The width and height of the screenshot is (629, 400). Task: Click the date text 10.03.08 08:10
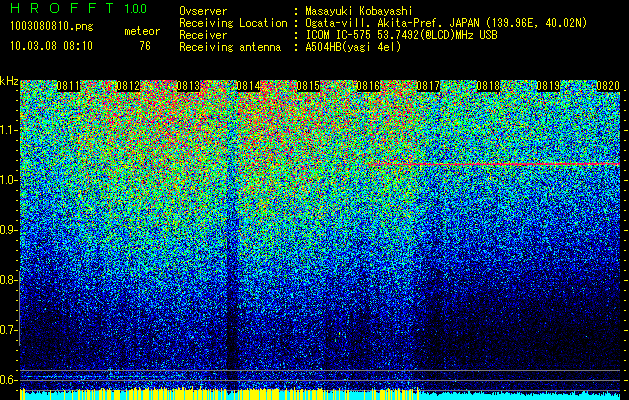point(51,45)
